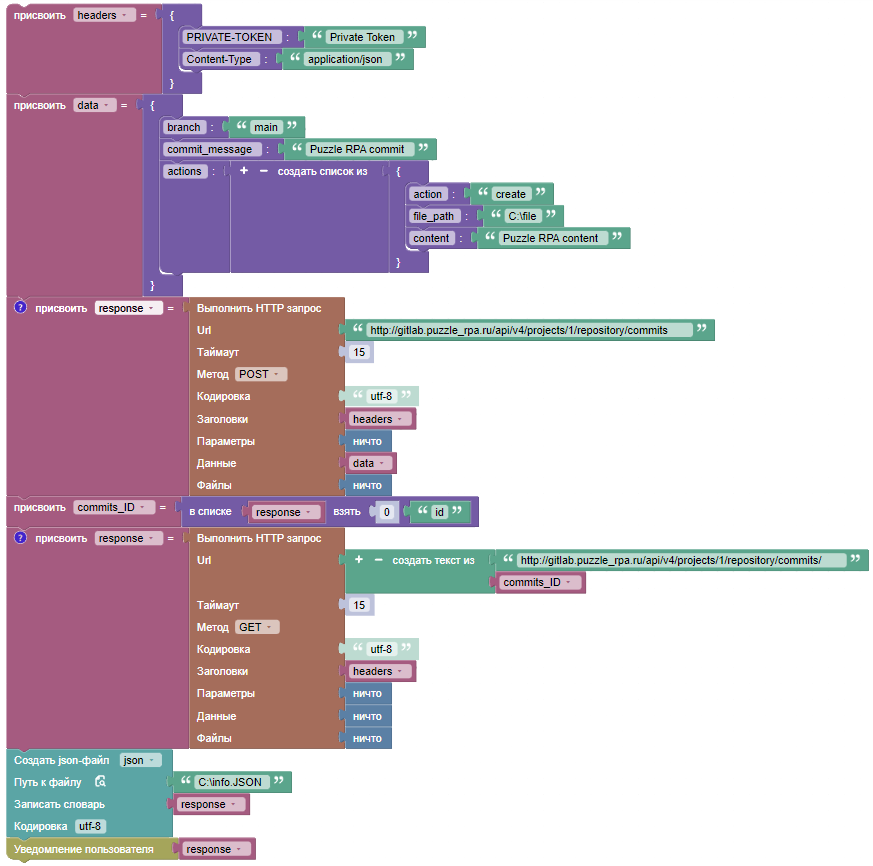
Task: Click the 'Puzzle RPA commit' text field
Action: point(356,149)
